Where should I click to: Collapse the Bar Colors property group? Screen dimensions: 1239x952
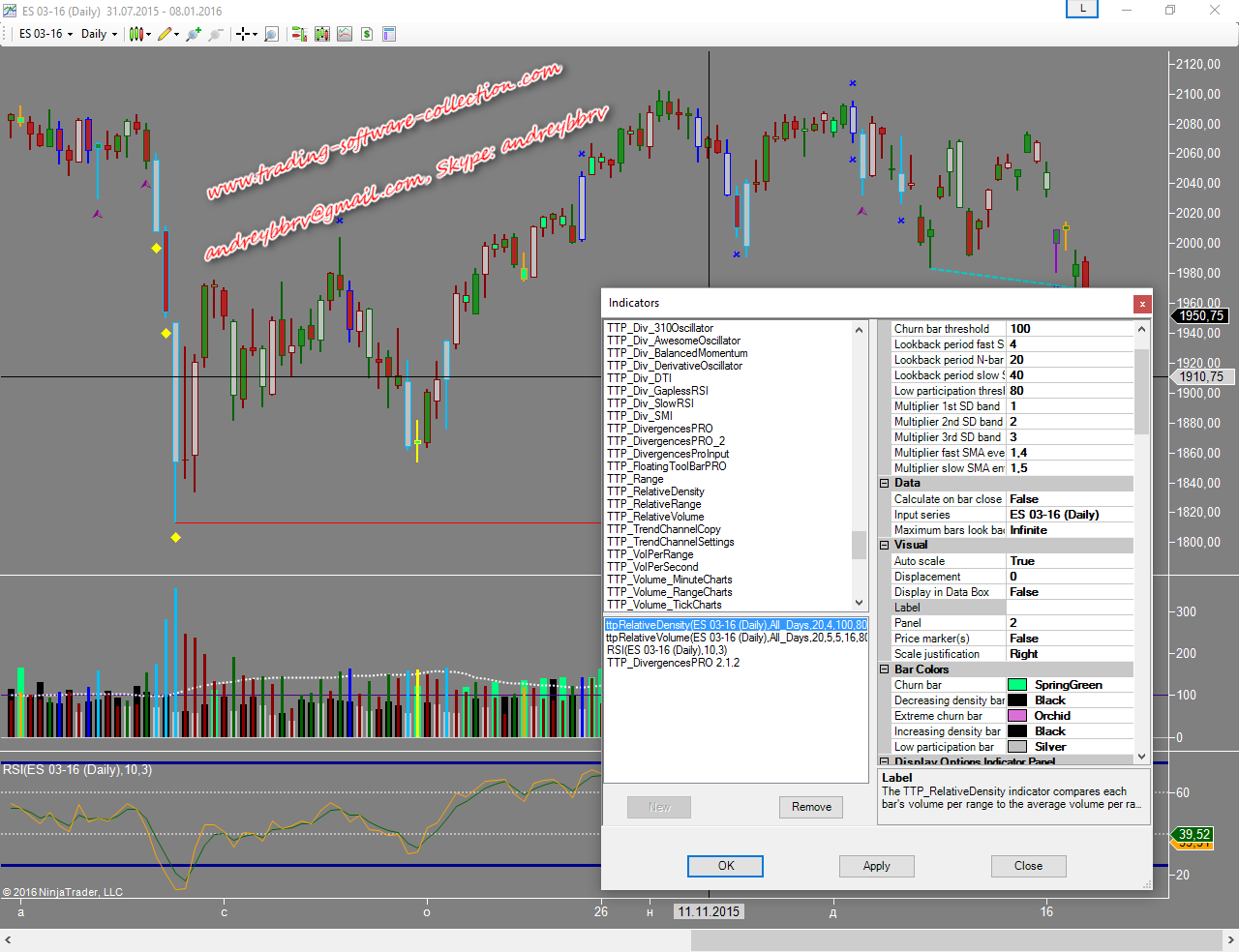(884, 669)
